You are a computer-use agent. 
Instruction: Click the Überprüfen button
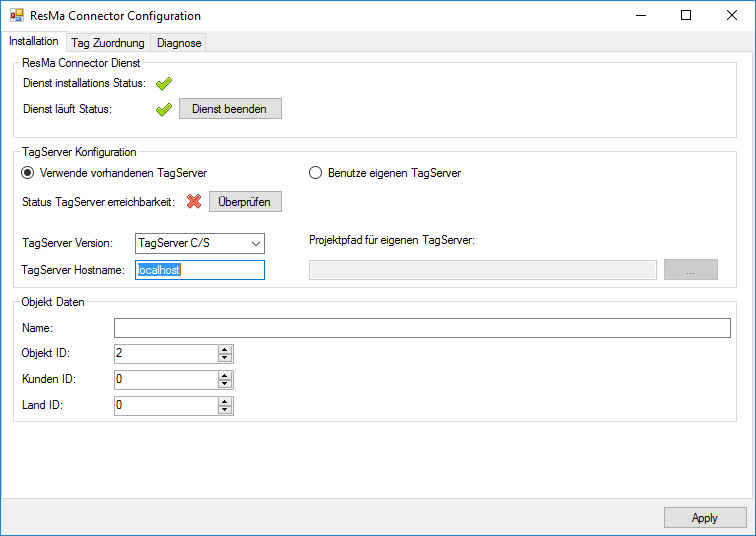click(x=245, y=202)
